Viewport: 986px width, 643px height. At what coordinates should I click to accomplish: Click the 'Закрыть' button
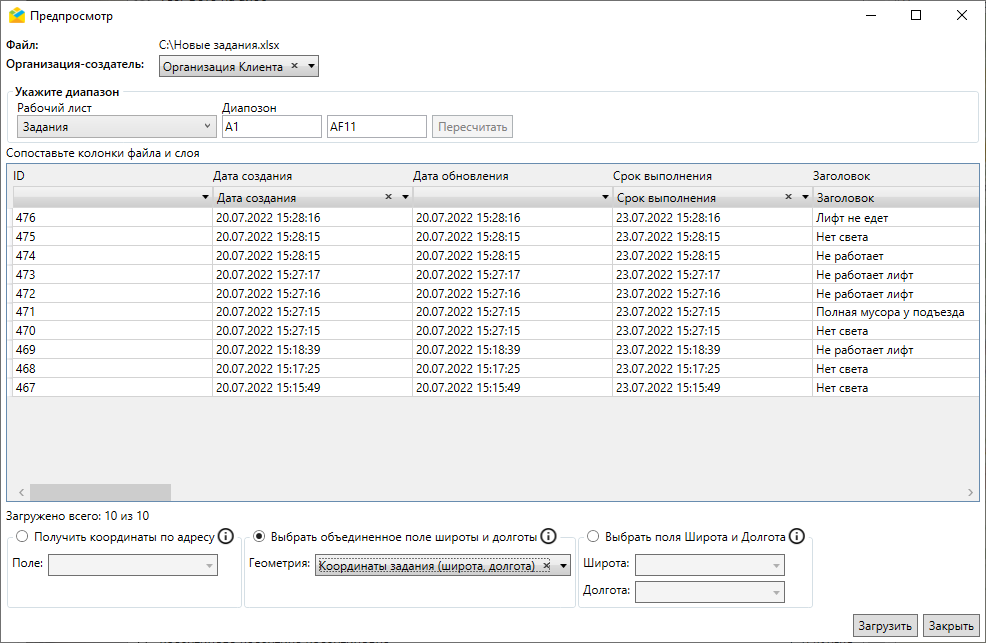[x=950, y=626]
